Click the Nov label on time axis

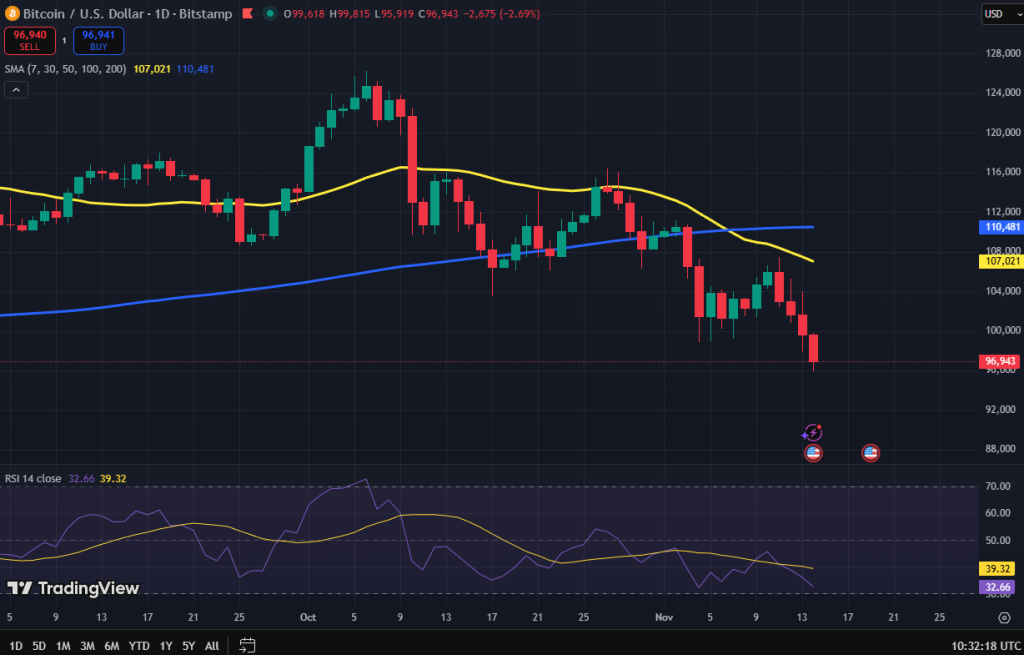coord(664,617)
